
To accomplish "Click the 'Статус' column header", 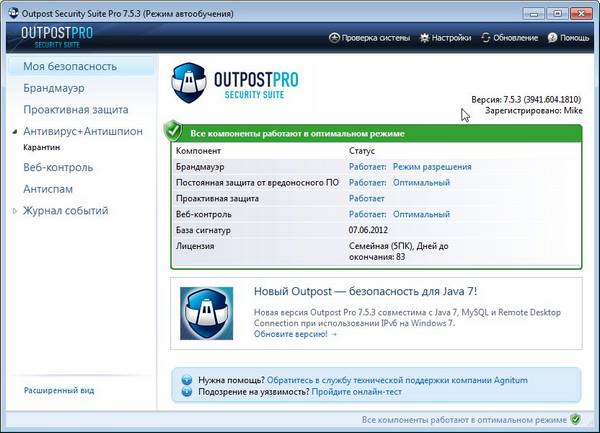I will (x=362, y=151).
